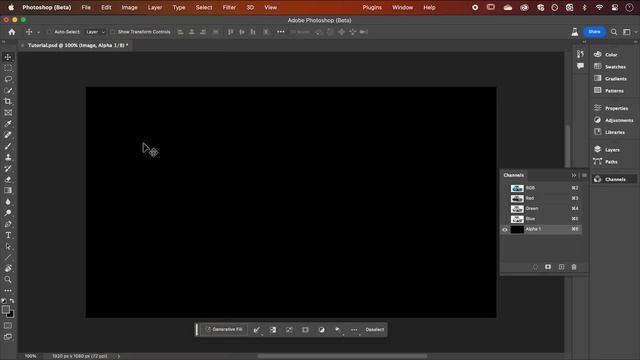This screenshot has height=360, width=640.
Task: Show the Blue channel visibility
Action: [x=505, y=219]
